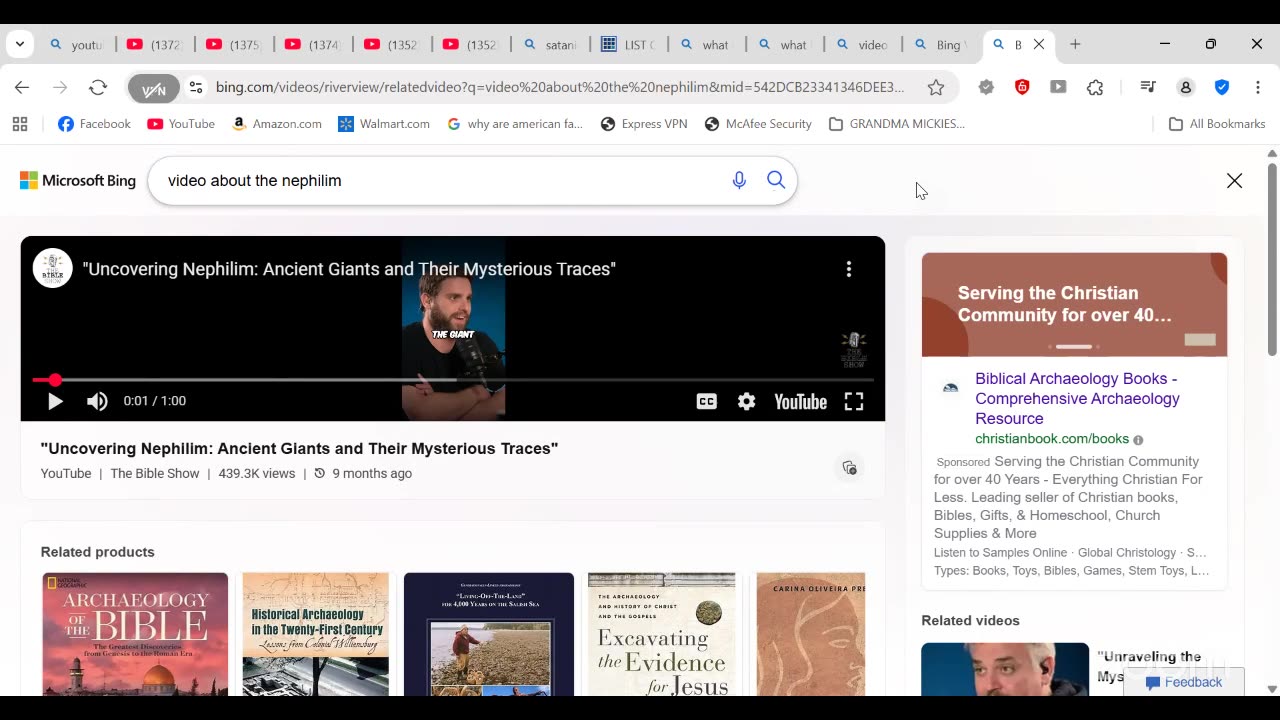
Task: Open the media controls toolbar icon
Action: pos(1148,87)
